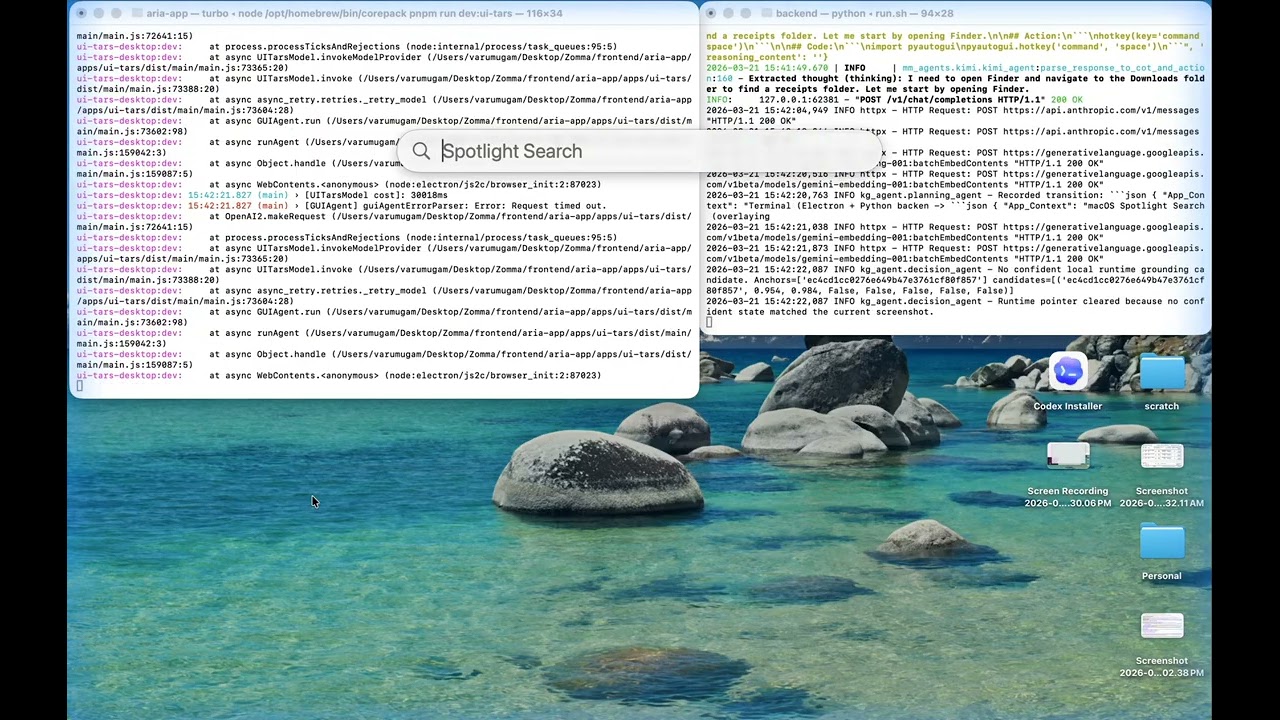The image size is (1280, 720).
Task: Zoom the backend terminal window
Action: [745, 13]
